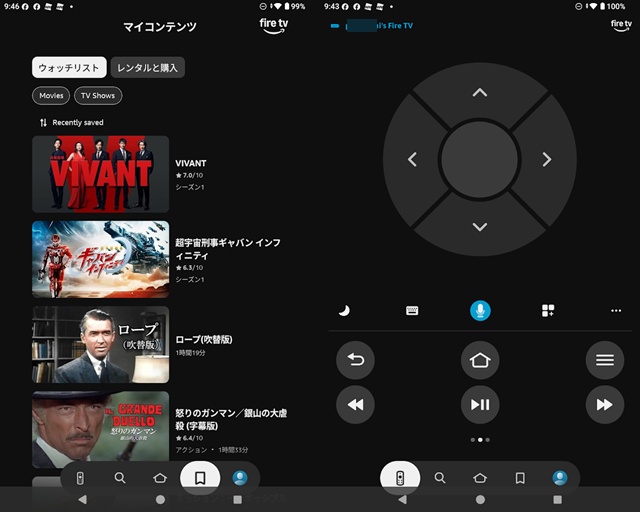Tap the D-pad down arrow
The image size is (640, 512).
(480, 227)
